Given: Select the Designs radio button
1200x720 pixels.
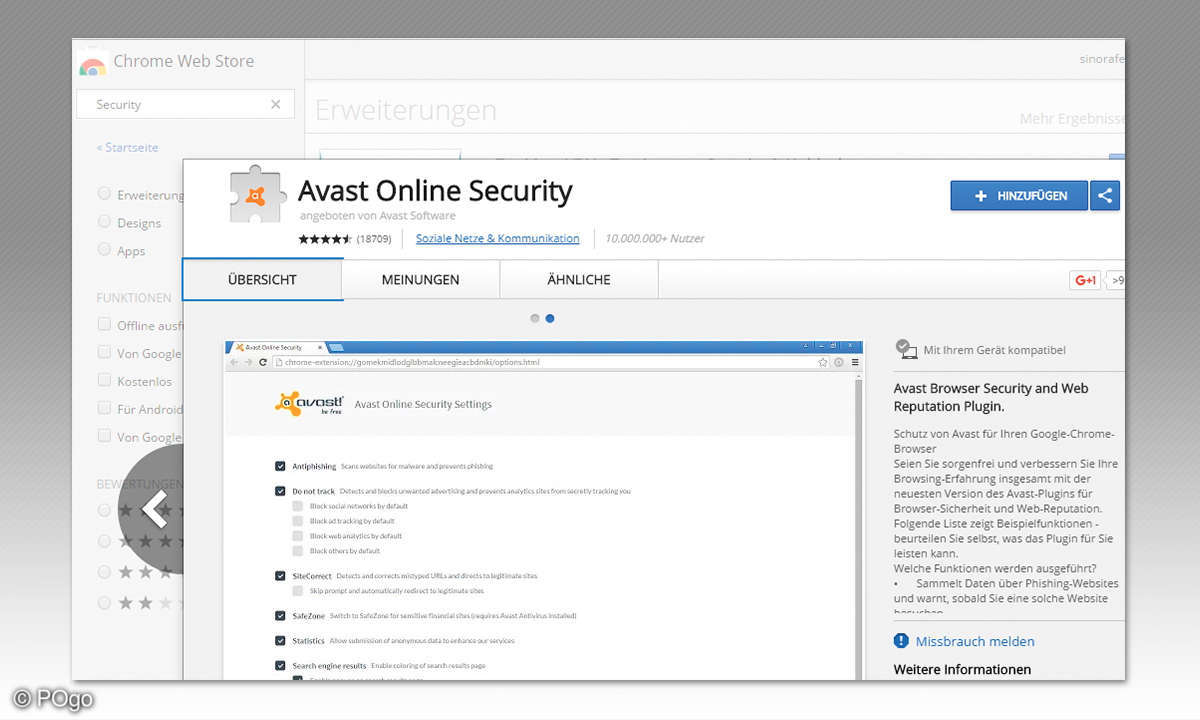Looking at the screenshot, I should (x=104, y=222).
